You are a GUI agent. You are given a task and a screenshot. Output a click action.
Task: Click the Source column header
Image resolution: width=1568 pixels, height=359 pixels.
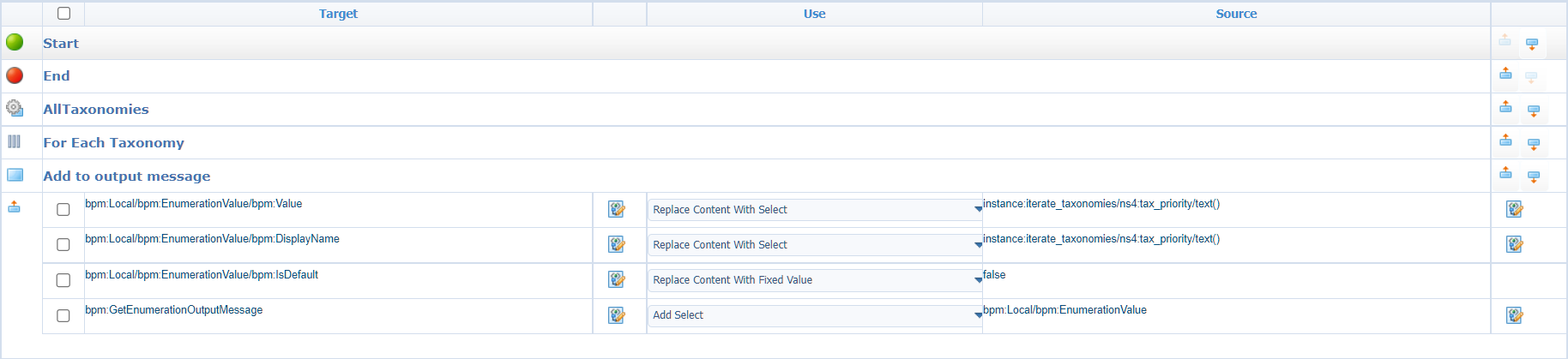[x=1236, y=14]
